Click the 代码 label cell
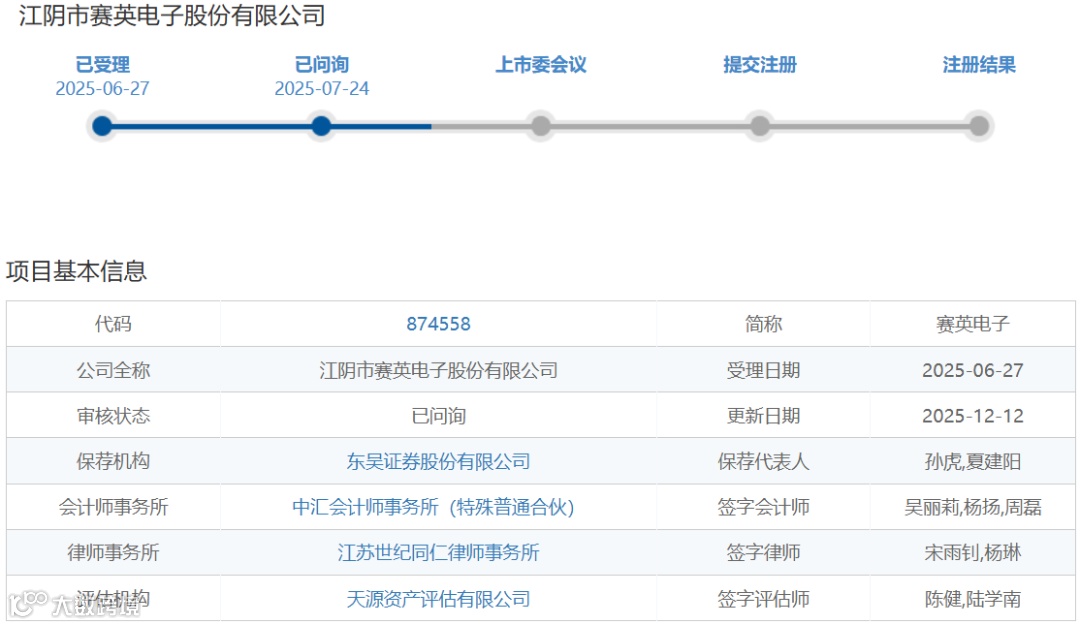Screen dimensions: 1080x625 pos(113,324)
